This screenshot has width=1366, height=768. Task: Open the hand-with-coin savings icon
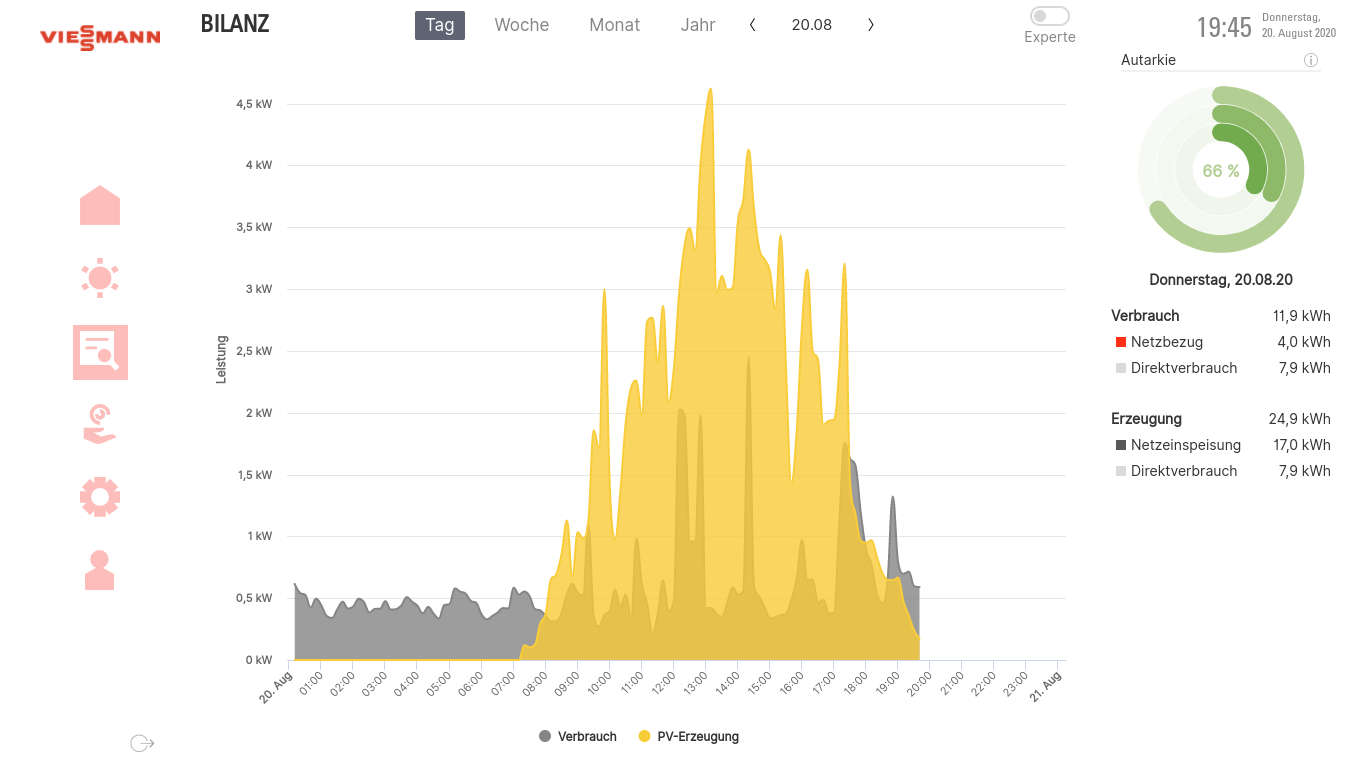tap(100, 424)
